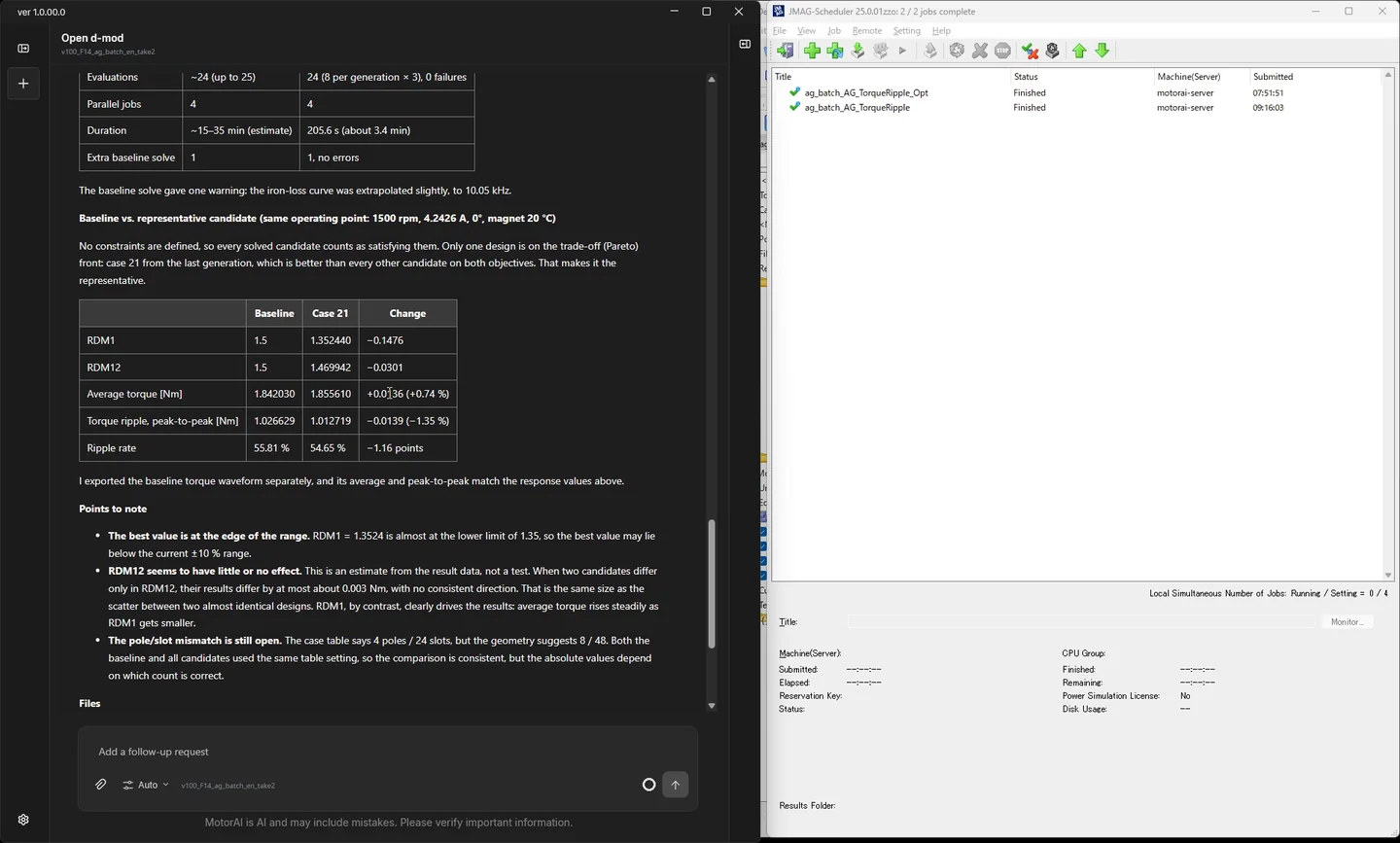Screen dimensions: 1400x843
Task: Sort jobs by the Machine(Server) column header
Action: point(1202,77)
